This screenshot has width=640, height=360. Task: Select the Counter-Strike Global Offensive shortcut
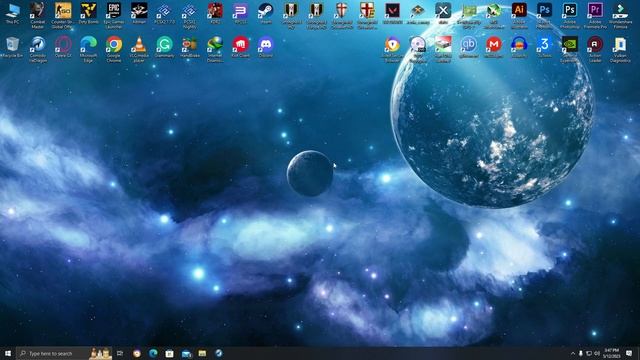63,16
